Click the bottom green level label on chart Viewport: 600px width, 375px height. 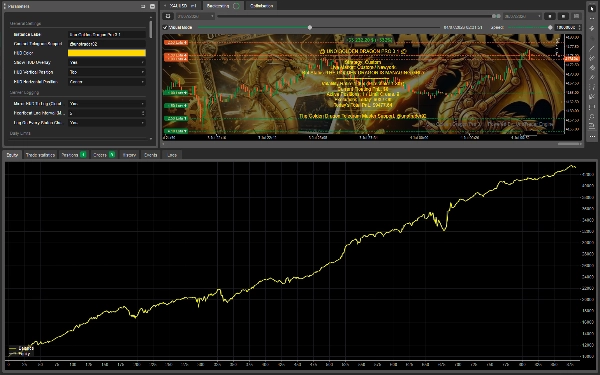[x=176, y=131]
